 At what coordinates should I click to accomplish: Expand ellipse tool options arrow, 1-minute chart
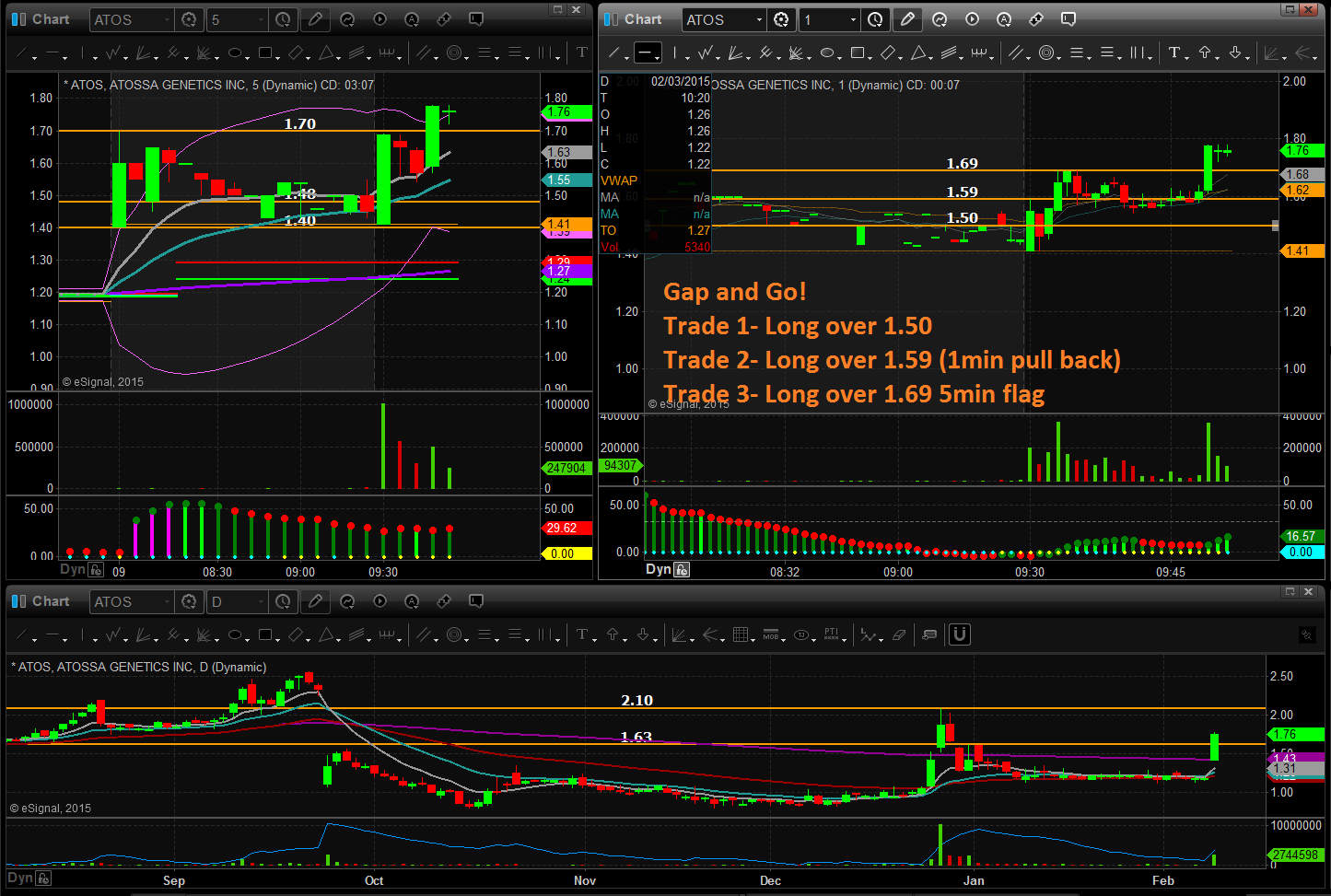pos(840,58)
